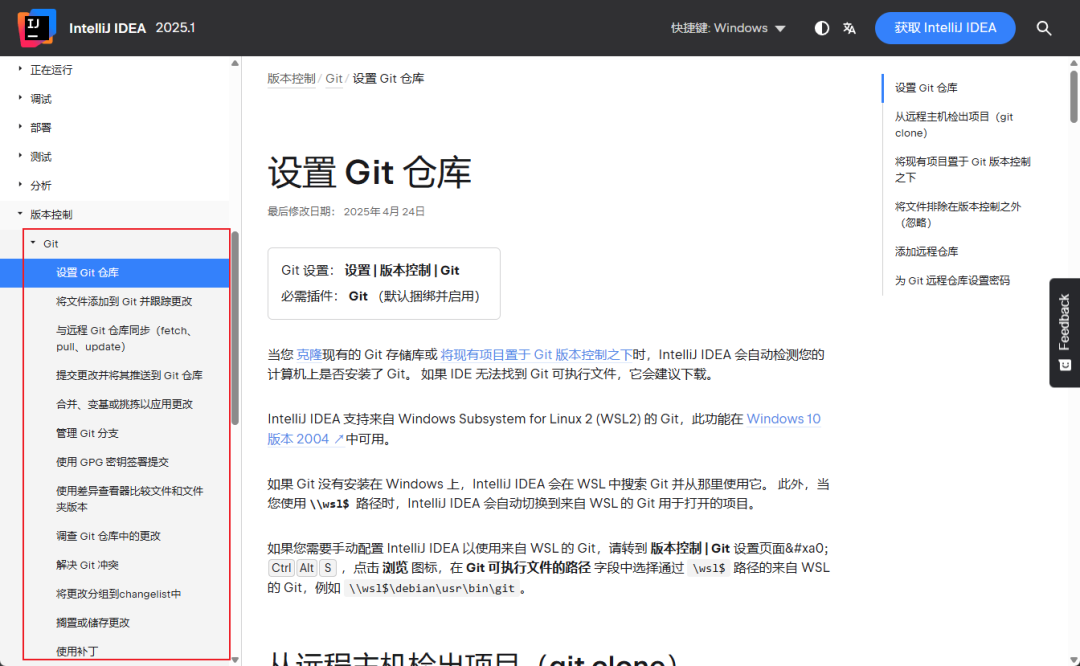Collapse the Git tree node

(33, 242)
